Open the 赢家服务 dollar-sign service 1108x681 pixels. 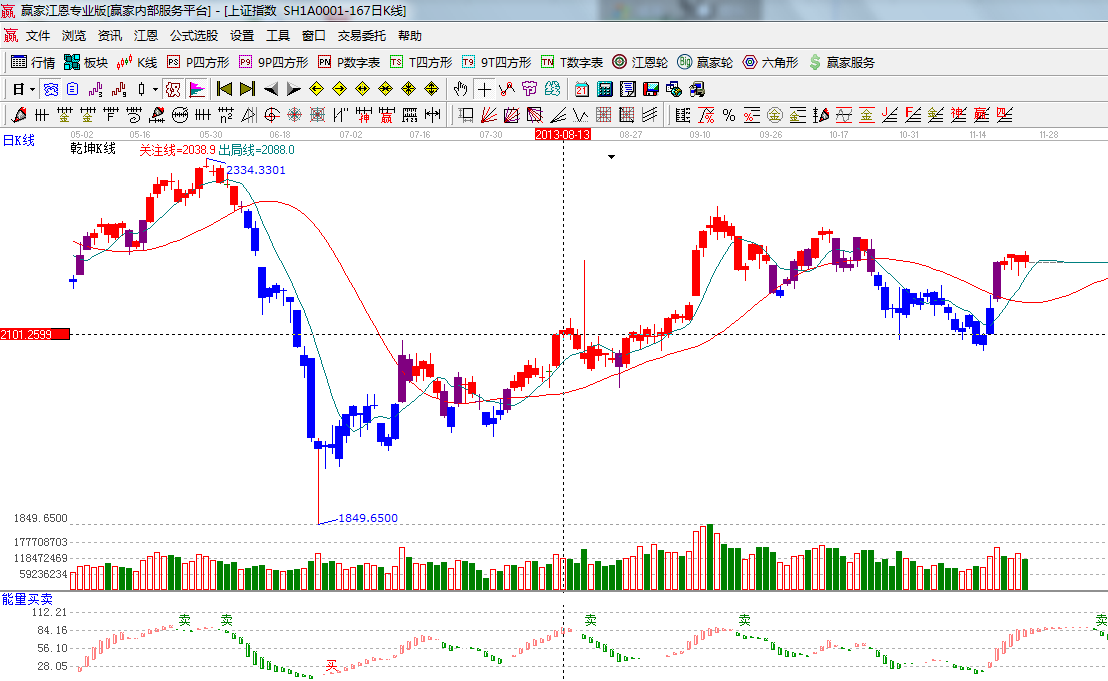pyautogui.click(x=841, y=62)
